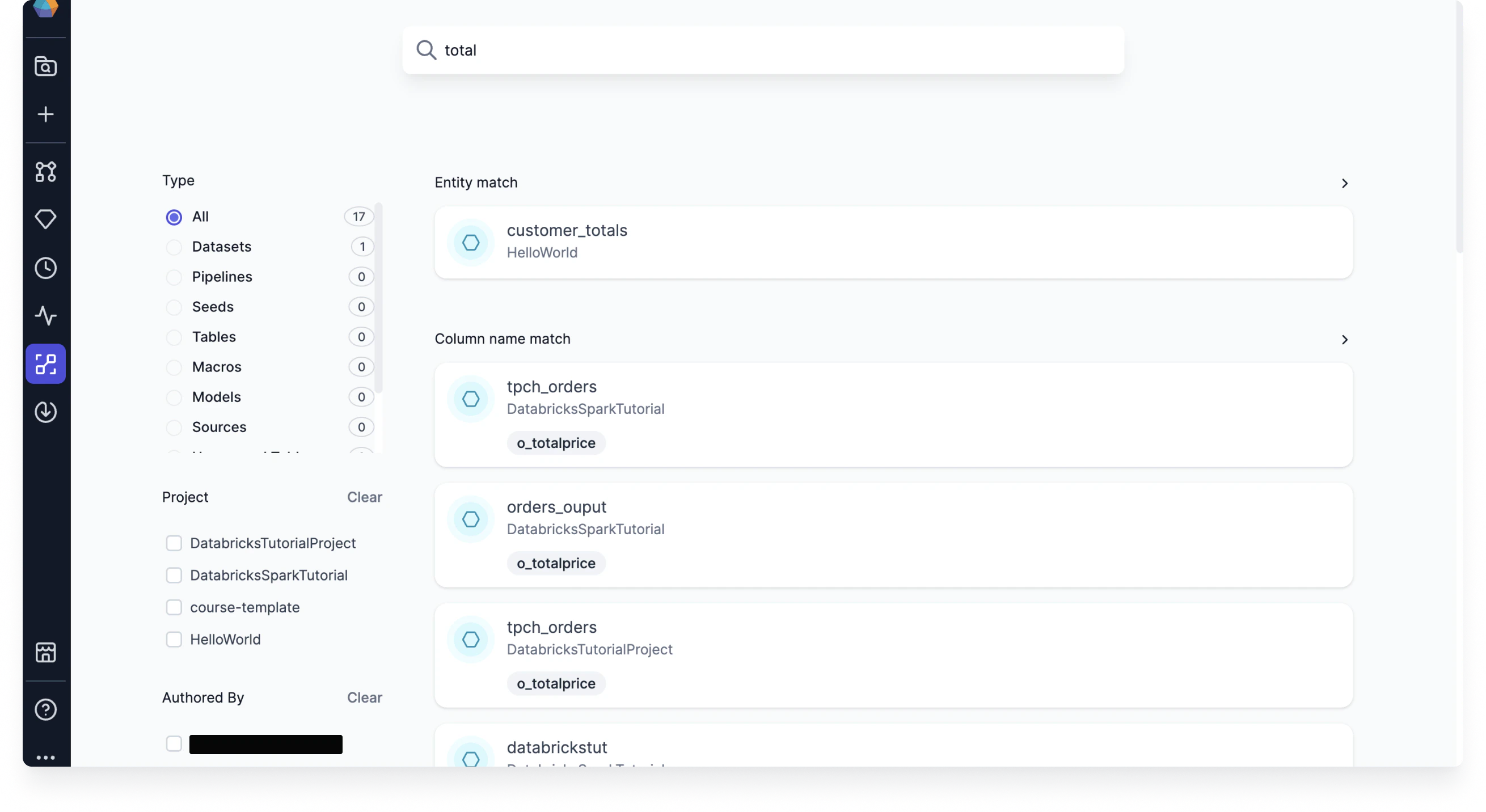1486x812 pixels.
Task: Expand the Entity match results section
Action: pos(1345,183)
